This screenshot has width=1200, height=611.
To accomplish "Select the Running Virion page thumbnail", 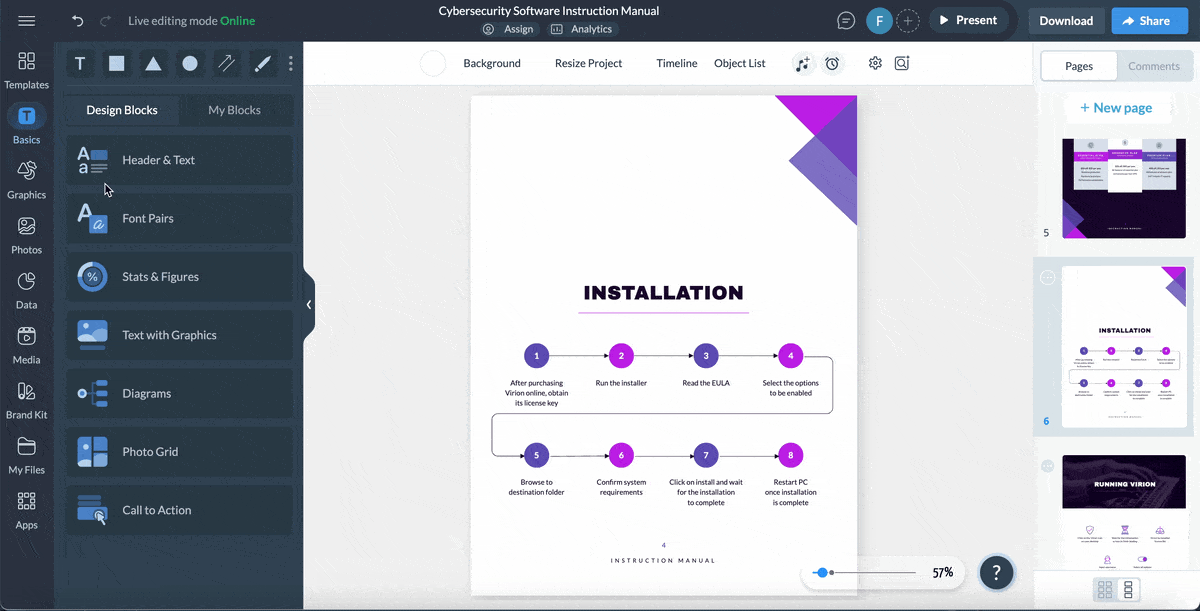I will 1124,512.
